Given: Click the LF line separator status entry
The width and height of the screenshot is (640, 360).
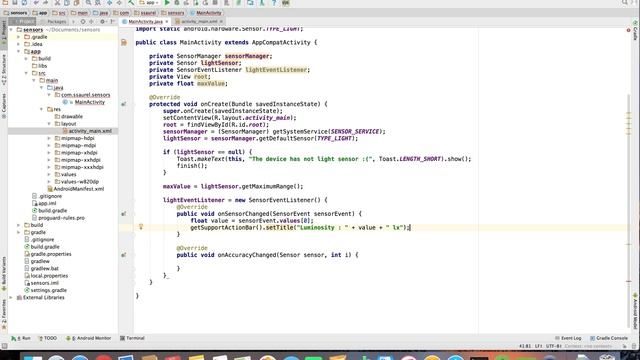Looking at the screenshot, I should (538, 346).
